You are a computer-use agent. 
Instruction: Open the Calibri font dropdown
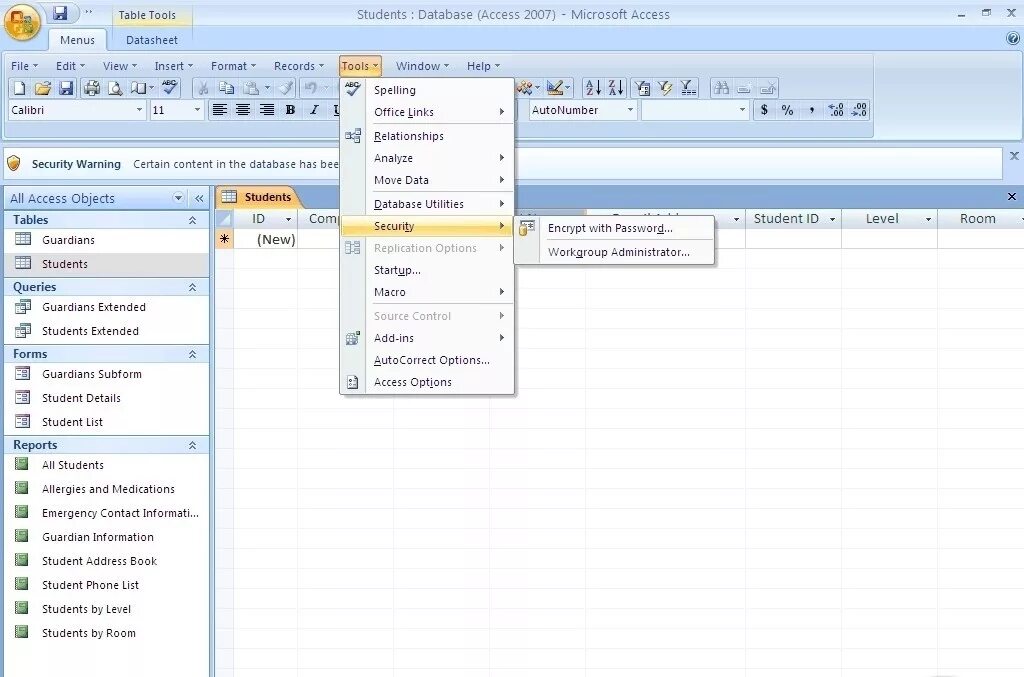[x=139, y=110]
